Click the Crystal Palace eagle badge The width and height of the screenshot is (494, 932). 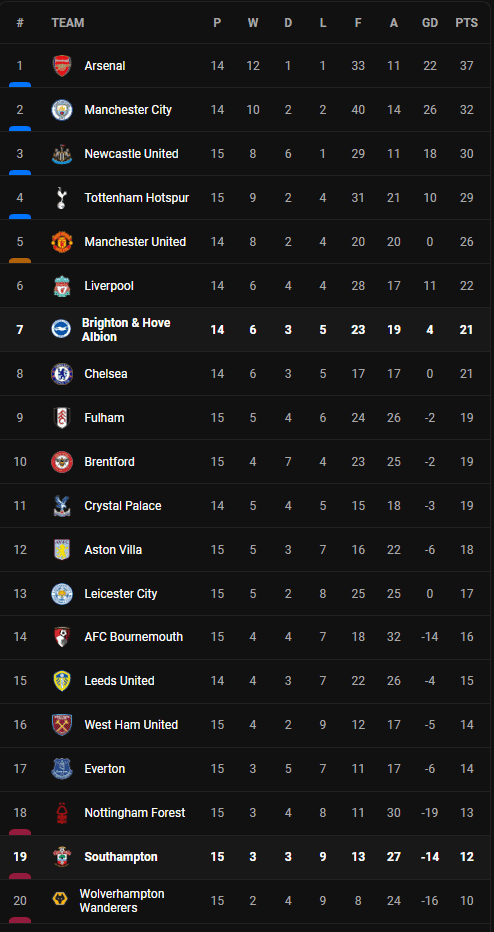click(62, 506)
